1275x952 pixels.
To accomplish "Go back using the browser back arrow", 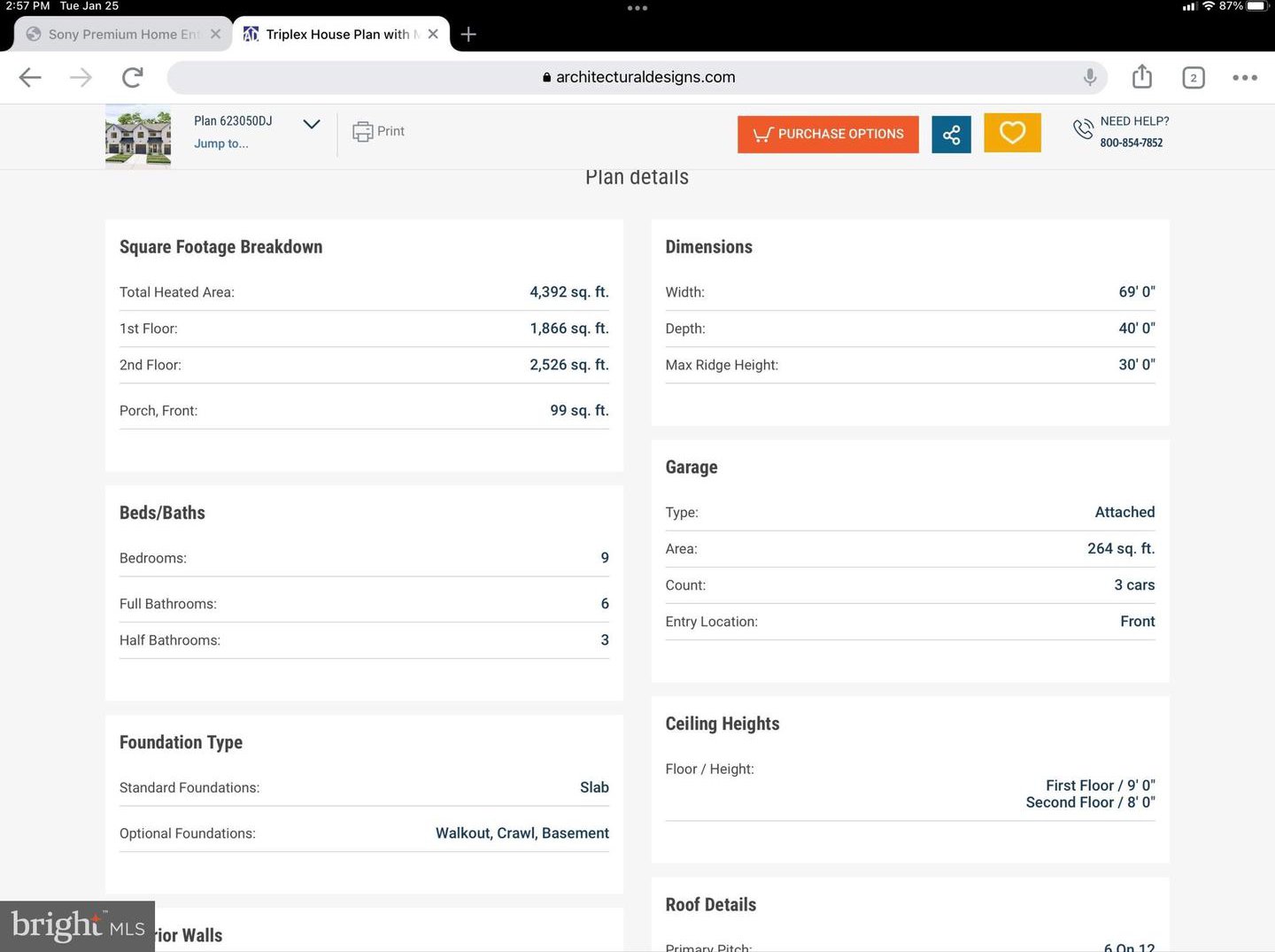I will (30, 78).
